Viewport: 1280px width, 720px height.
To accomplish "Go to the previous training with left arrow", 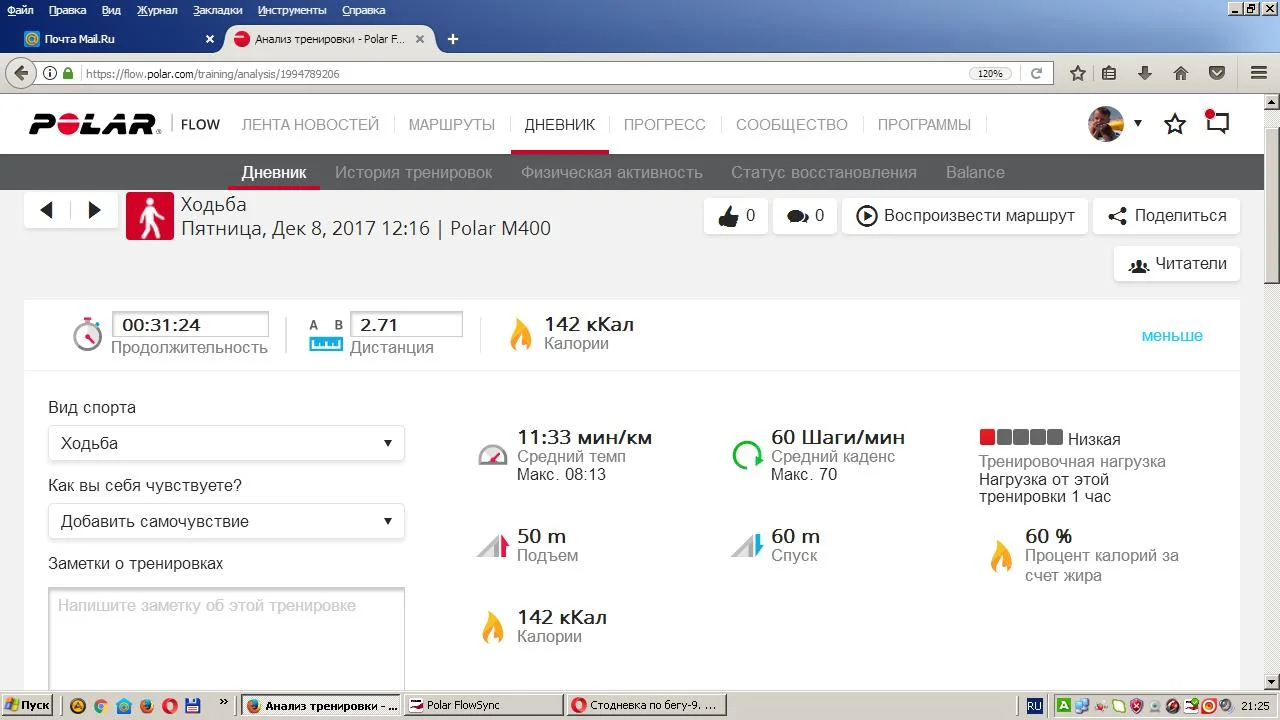I will click(x=47, y=210).
